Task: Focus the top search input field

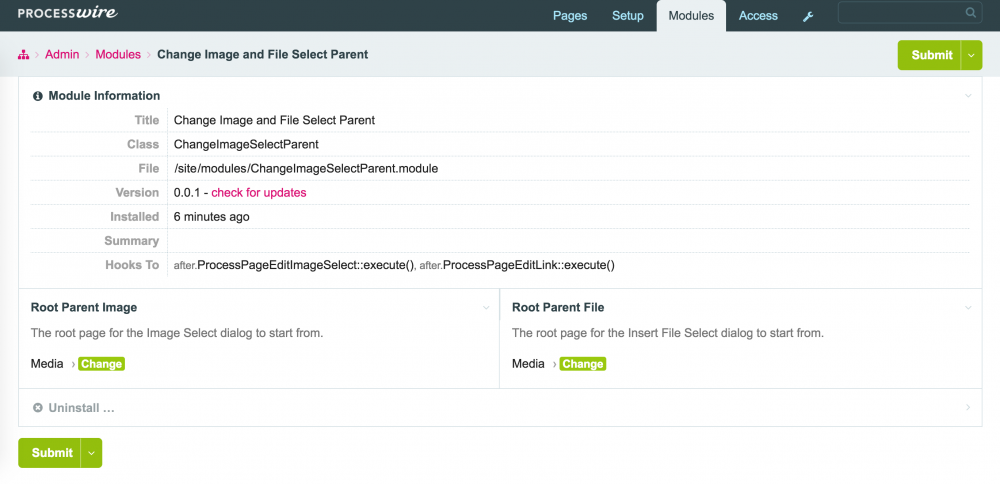Action: click(900, 13)
